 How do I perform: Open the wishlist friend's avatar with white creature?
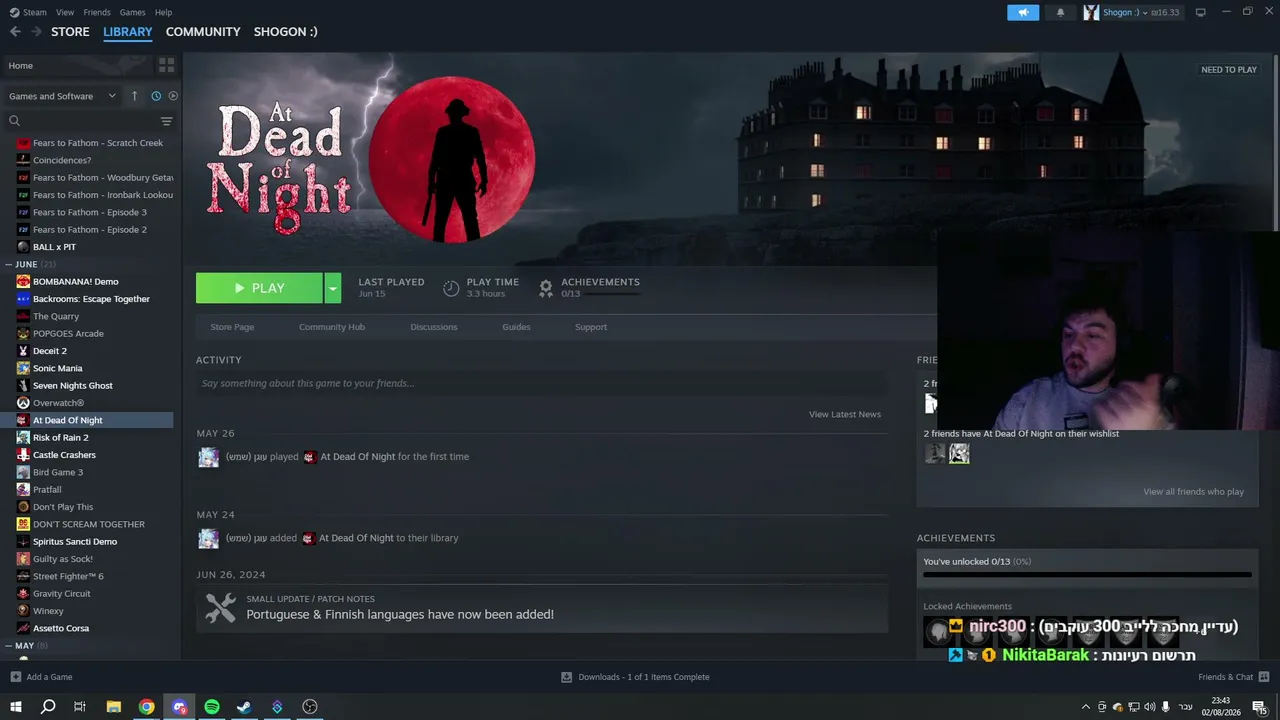[x=959, y=454]
